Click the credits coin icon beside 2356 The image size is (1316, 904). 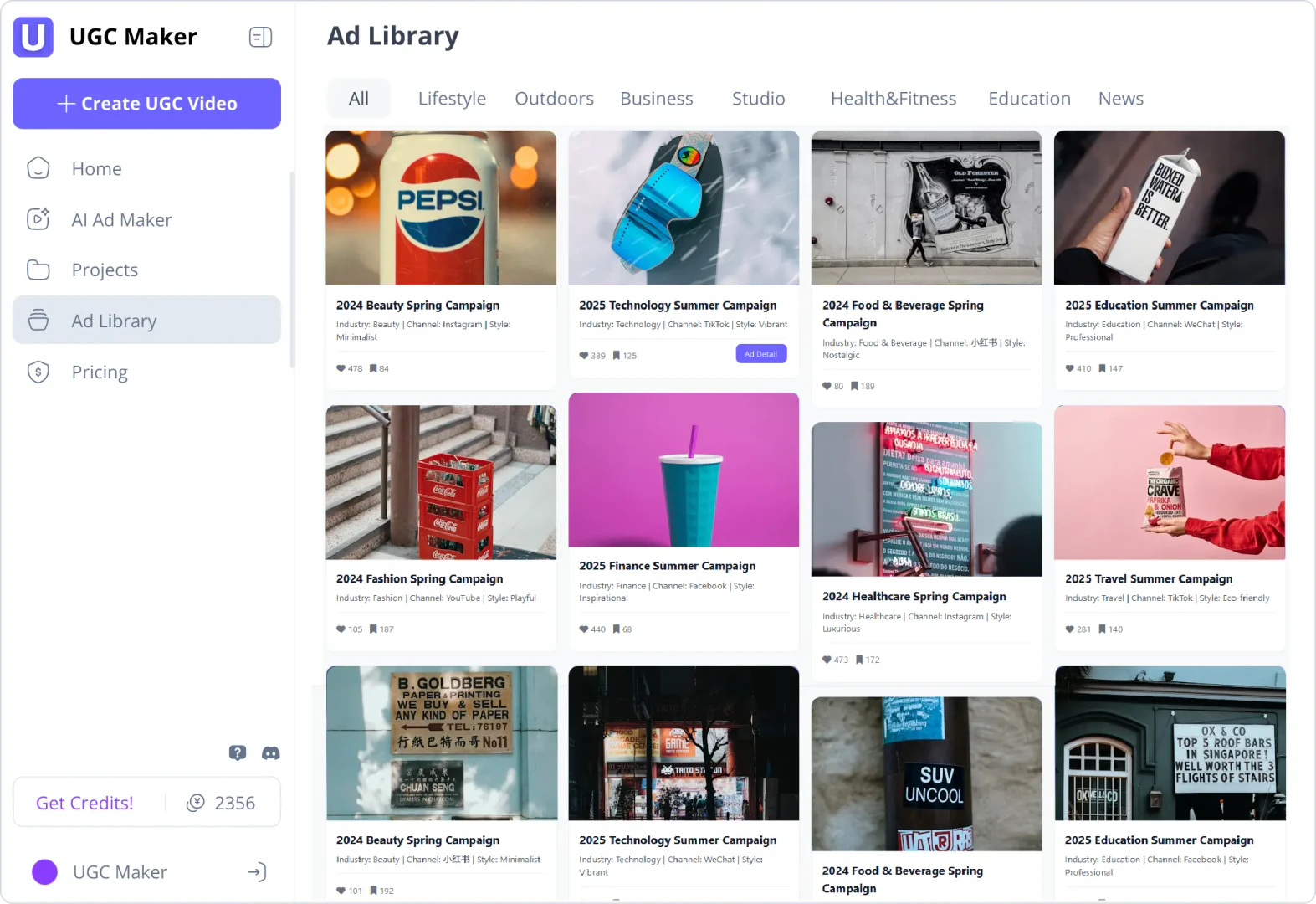(196, 802)
